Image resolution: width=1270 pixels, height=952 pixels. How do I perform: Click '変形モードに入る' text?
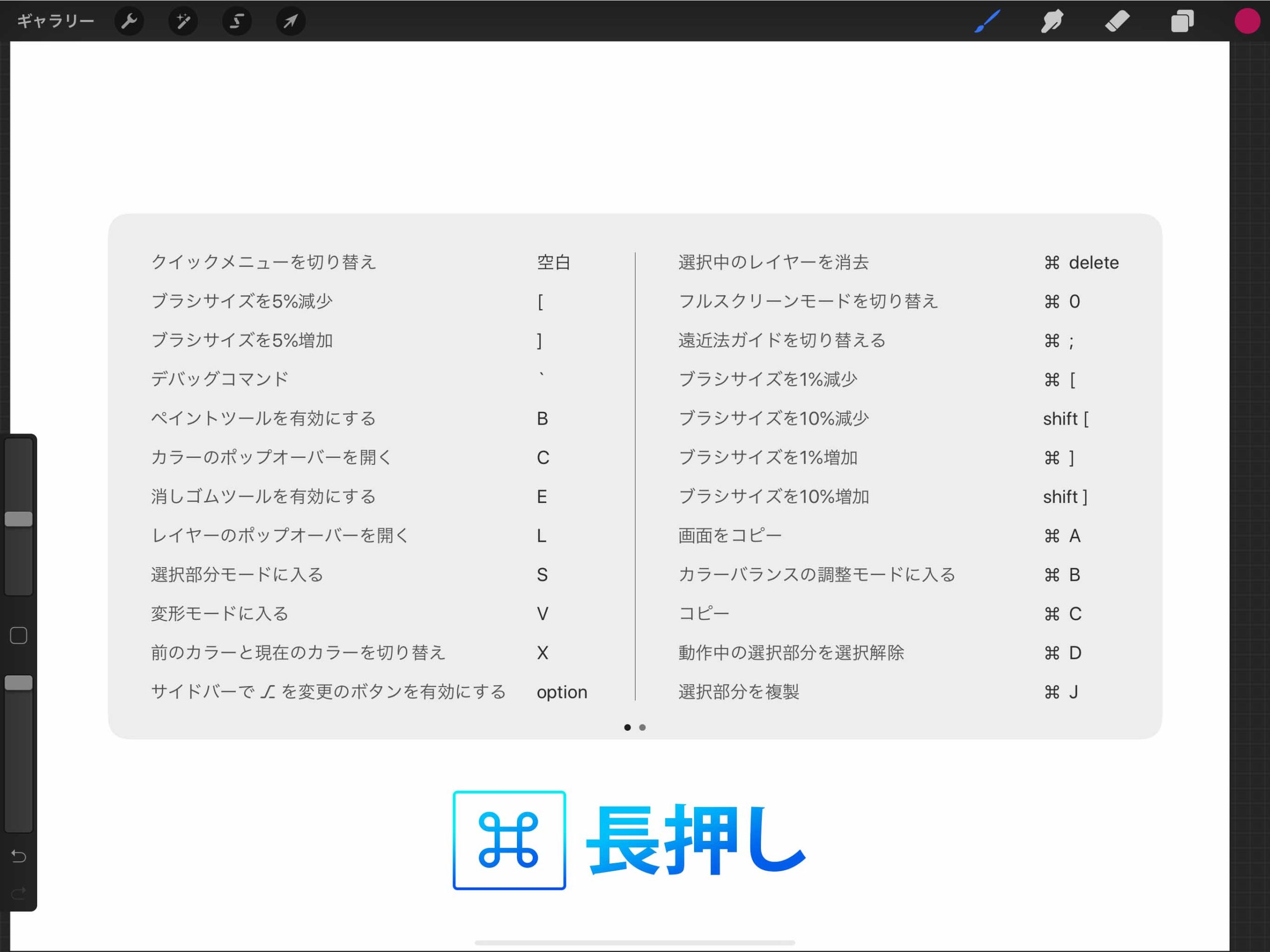tap(219, 614)
